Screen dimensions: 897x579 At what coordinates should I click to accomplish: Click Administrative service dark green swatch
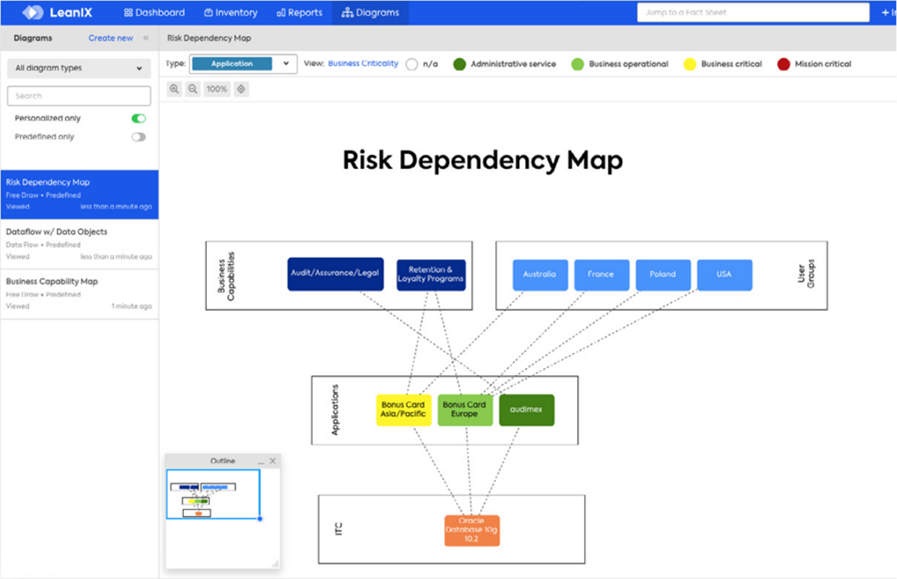(459, 64)
